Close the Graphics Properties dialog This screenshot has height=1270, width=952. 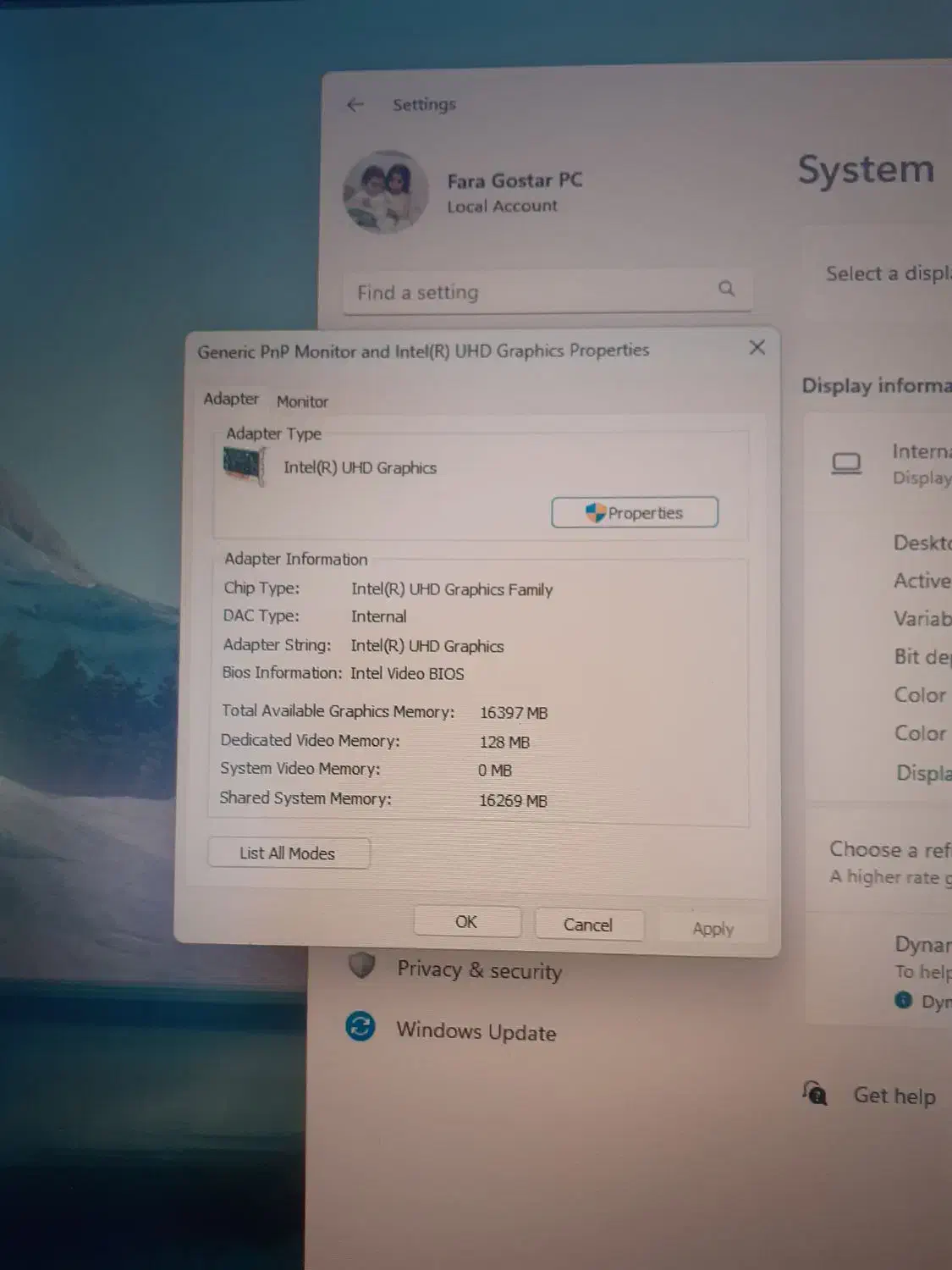point(757,347)
